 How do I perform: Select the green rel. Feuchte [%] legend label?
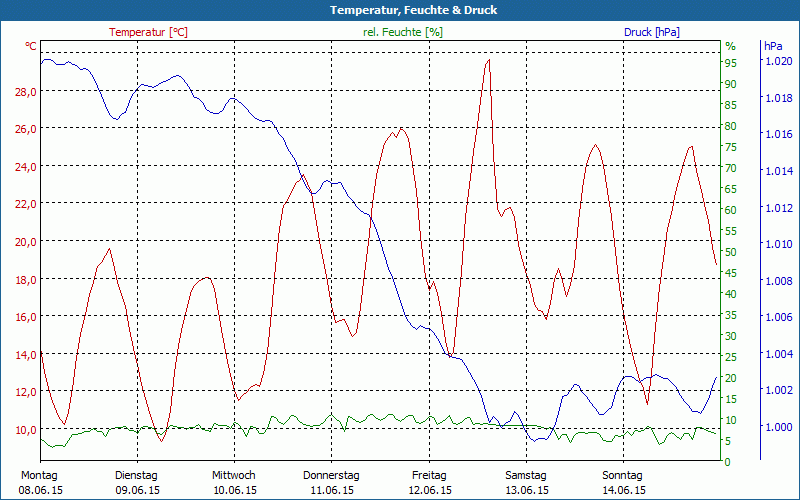(403, 32)
